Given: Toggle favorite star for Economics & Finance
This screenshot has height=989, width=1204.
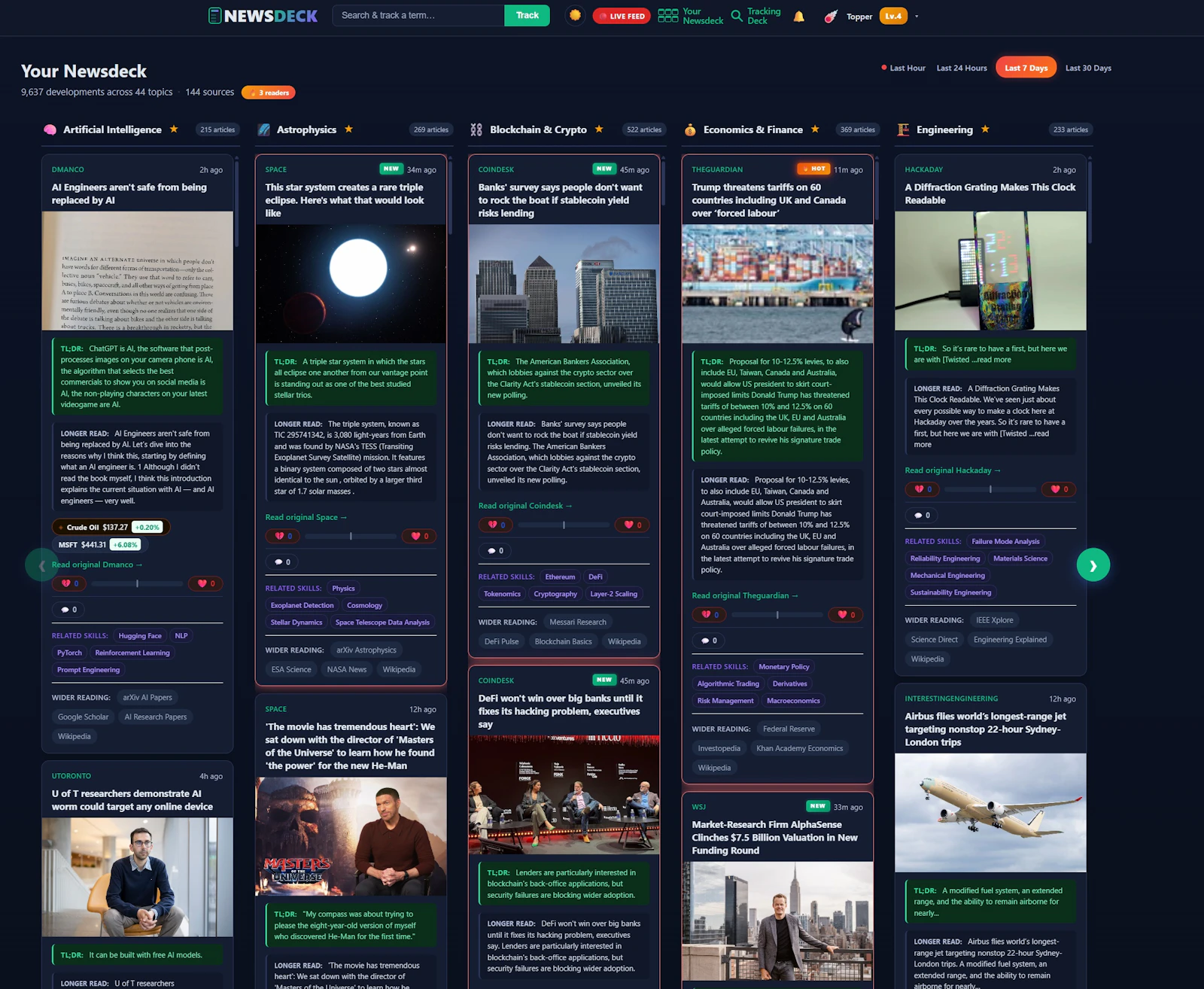Looking at the screenshot, I should 815,129.
